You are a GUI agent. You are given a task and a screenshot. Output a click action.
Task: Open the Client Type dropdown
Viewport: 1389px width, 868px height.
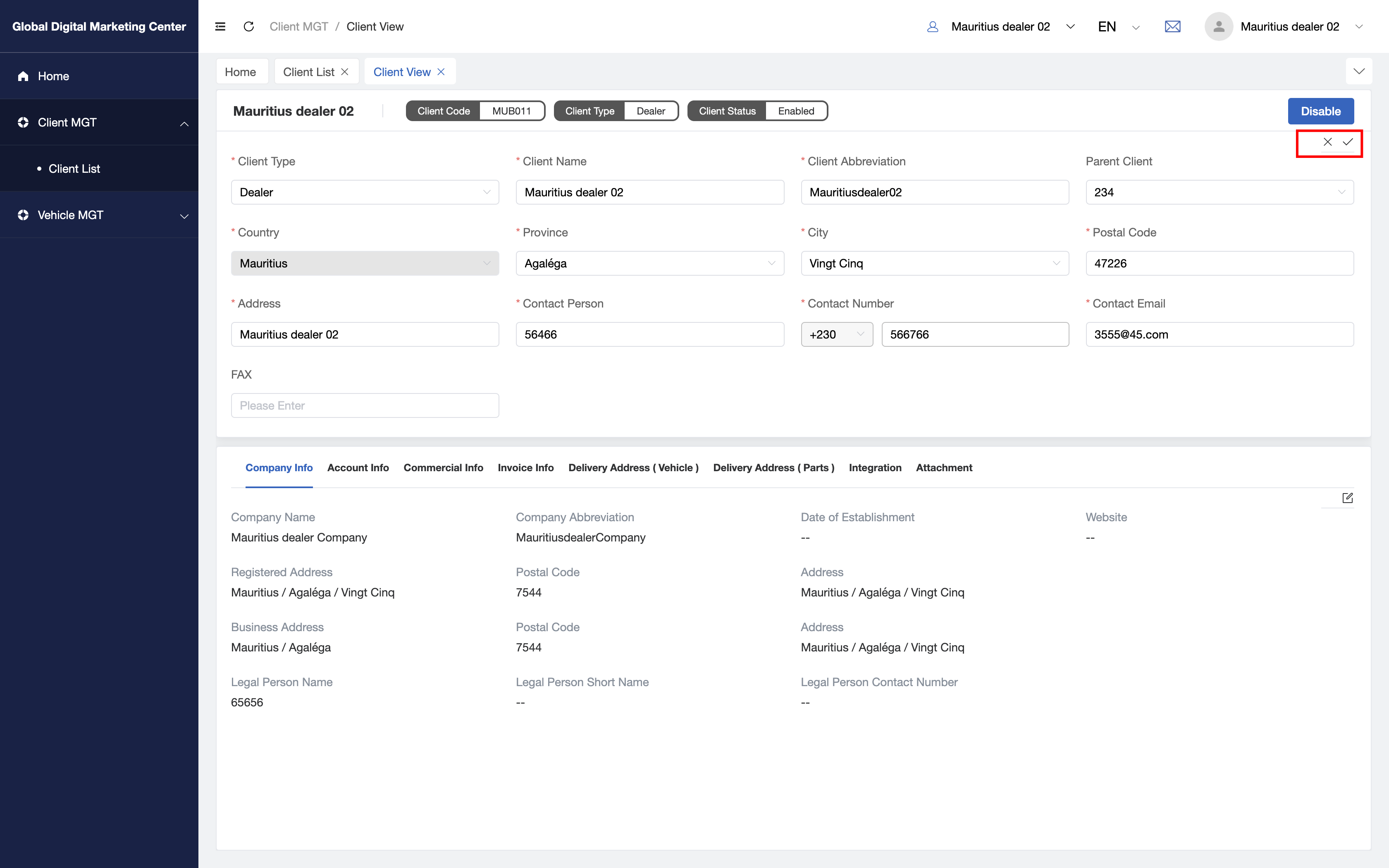click(365, 192)
